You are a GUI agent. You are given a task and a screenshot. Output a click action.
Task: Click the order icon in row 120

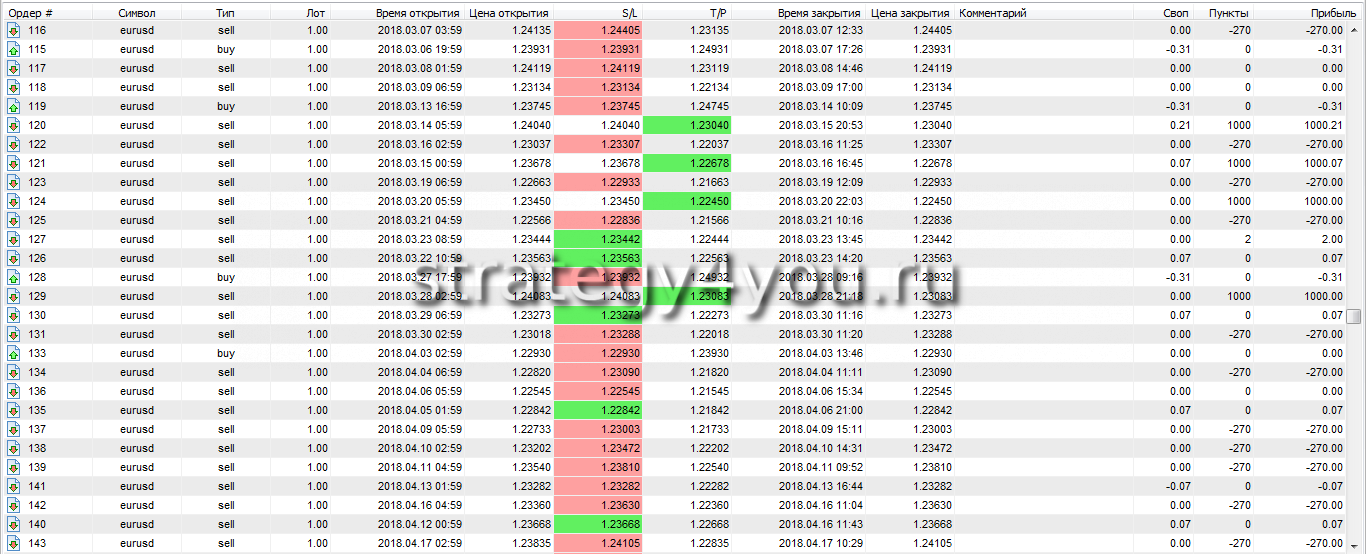[13, 126]
